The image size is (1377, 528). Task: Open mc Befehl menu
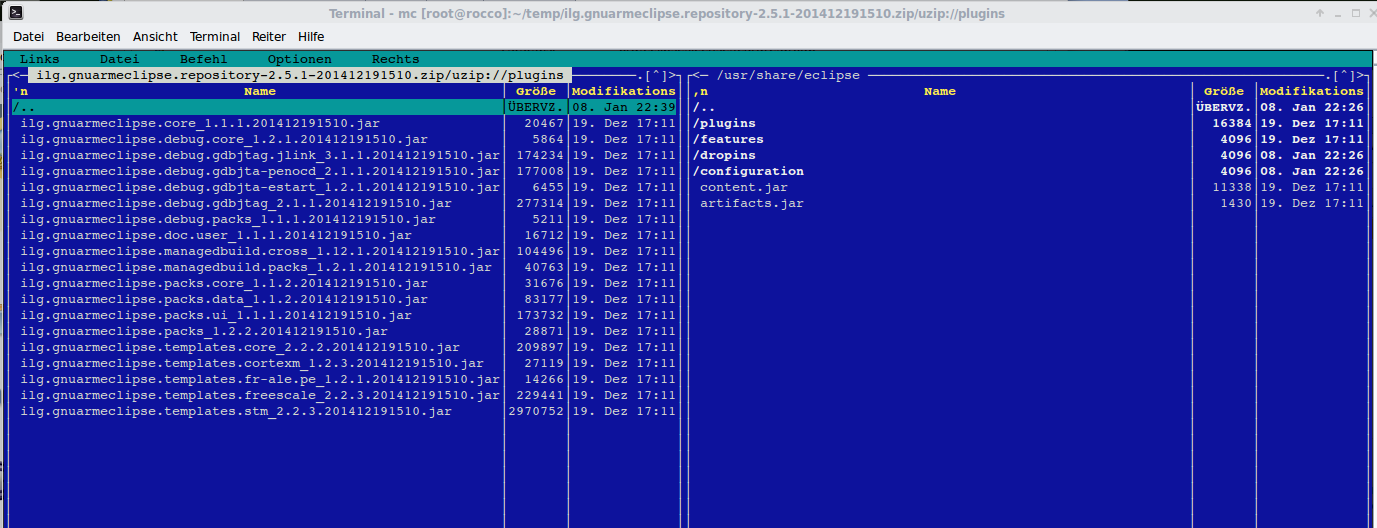coord(204,59)
